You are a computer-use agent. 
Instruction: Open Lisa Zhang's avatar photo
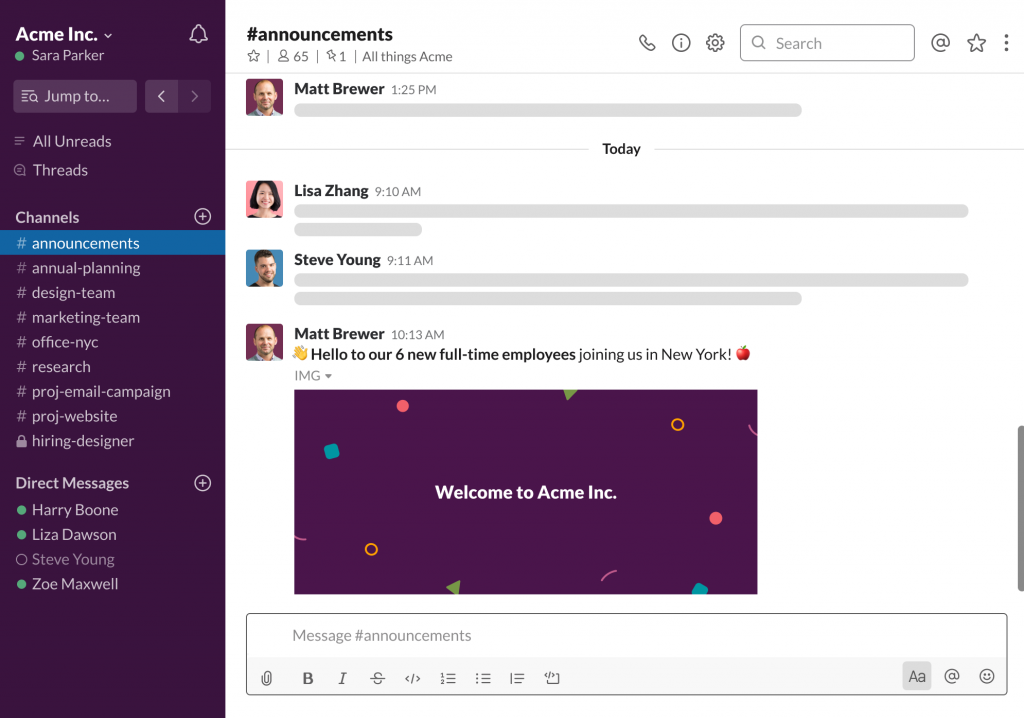pyautogui.click(x=264, y=199)
